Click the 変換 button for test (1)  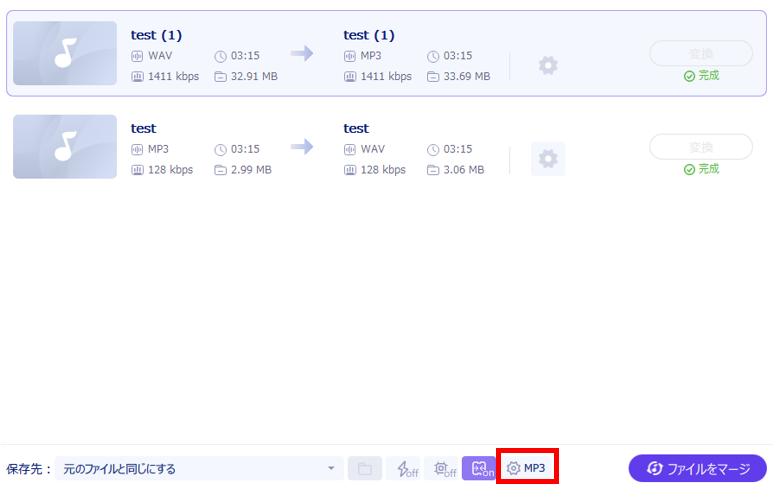(701, 54)
